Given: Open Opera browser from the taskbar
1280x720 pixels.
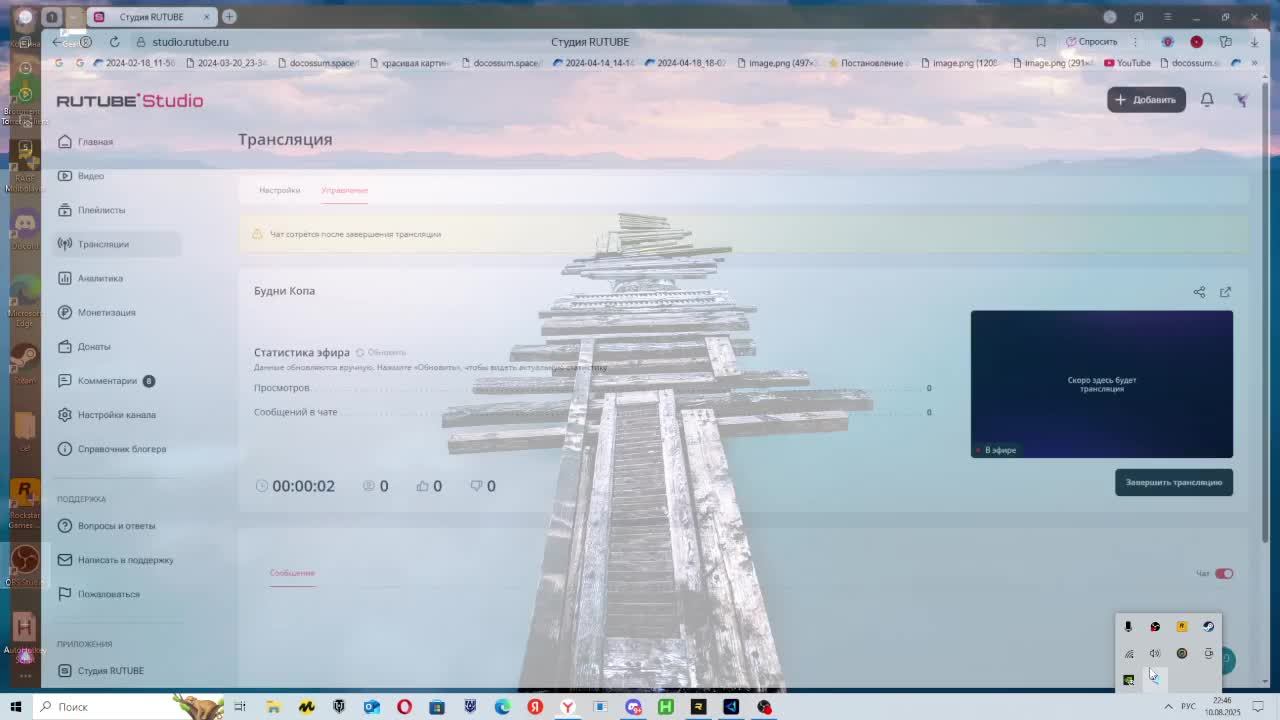Looking at the screenshot, I should coord(404,707).
